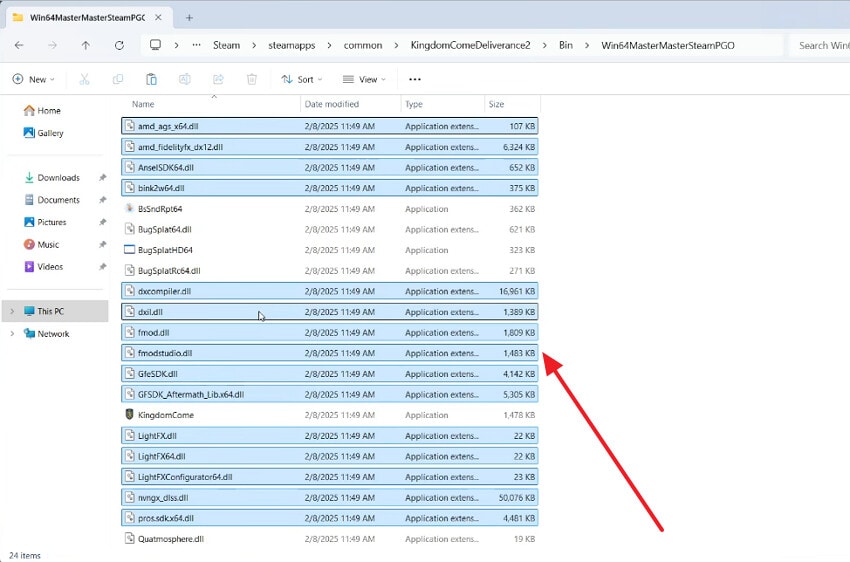Open the View dropdown
Viewport: 850px width, 562px height.
point(364,79)
